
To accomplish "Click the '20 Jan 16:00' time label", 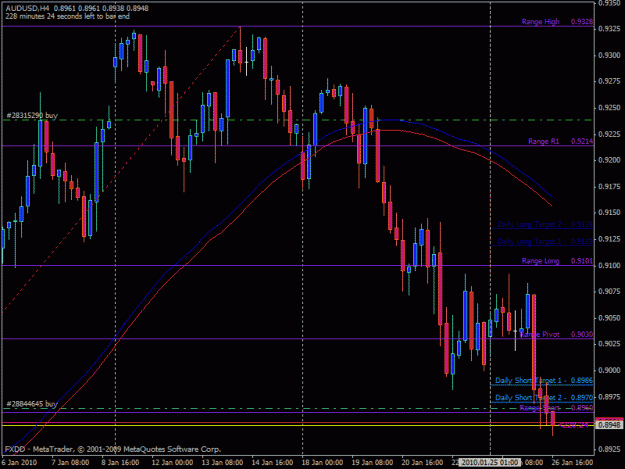I will click(422, 463).
